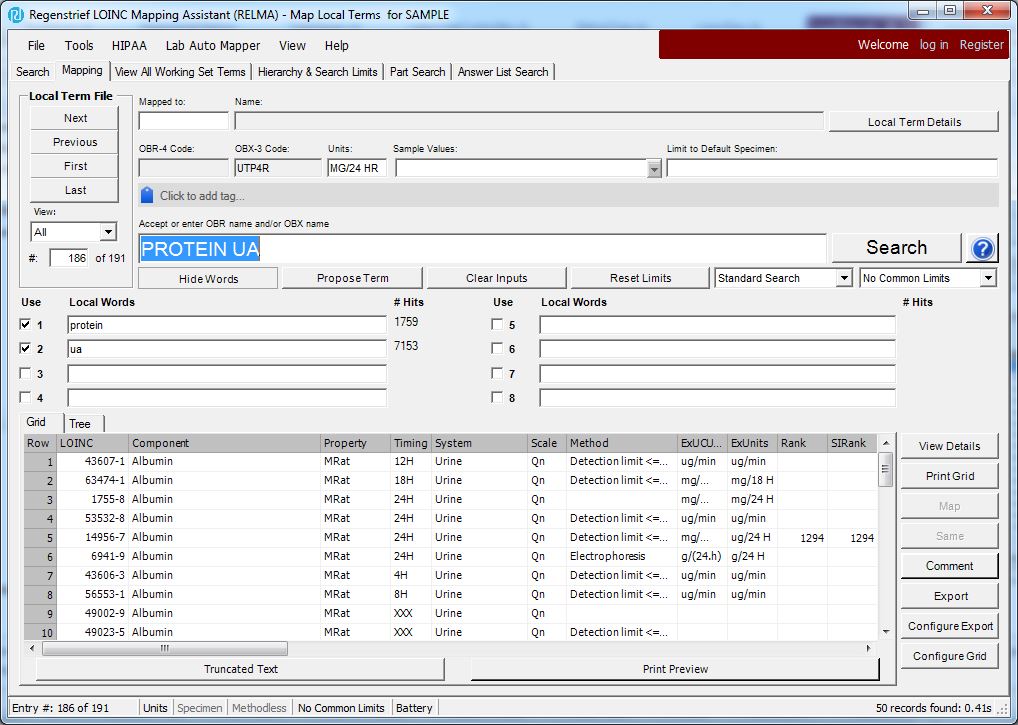Click the Reset Limits button
Image resolution: width=1018 pixels, height=725 pixels.
pyautogui.click(x=640, y=278)
